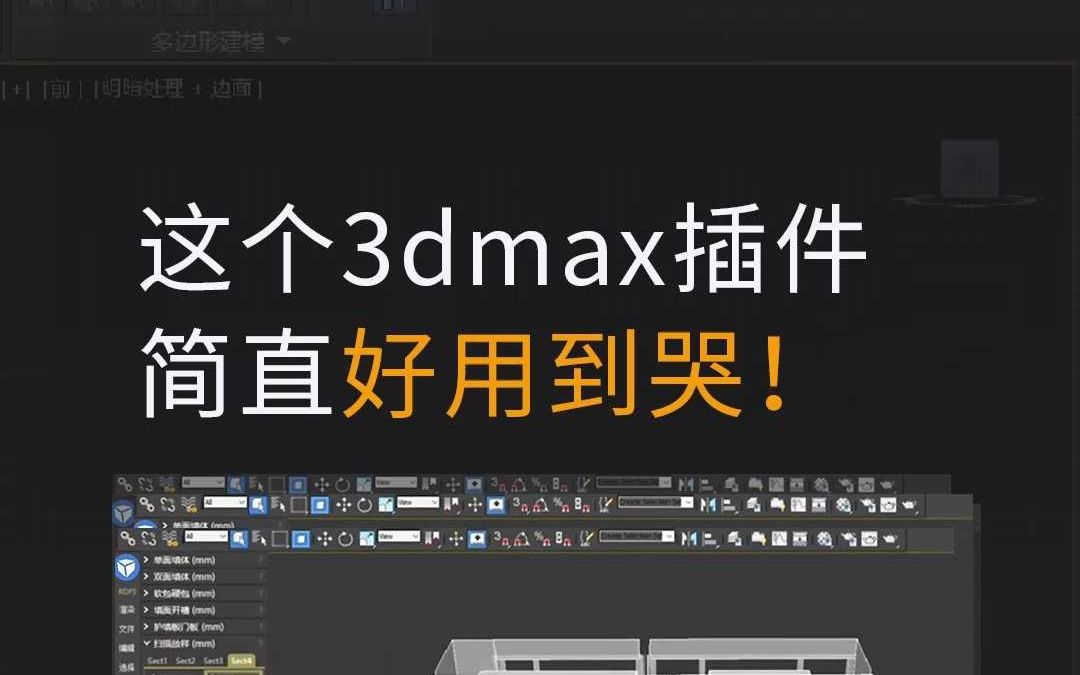Open View coordinate system dropdown in front toolbar
This screenshot has height=675, width=1080.
click(x=399, y=537)
